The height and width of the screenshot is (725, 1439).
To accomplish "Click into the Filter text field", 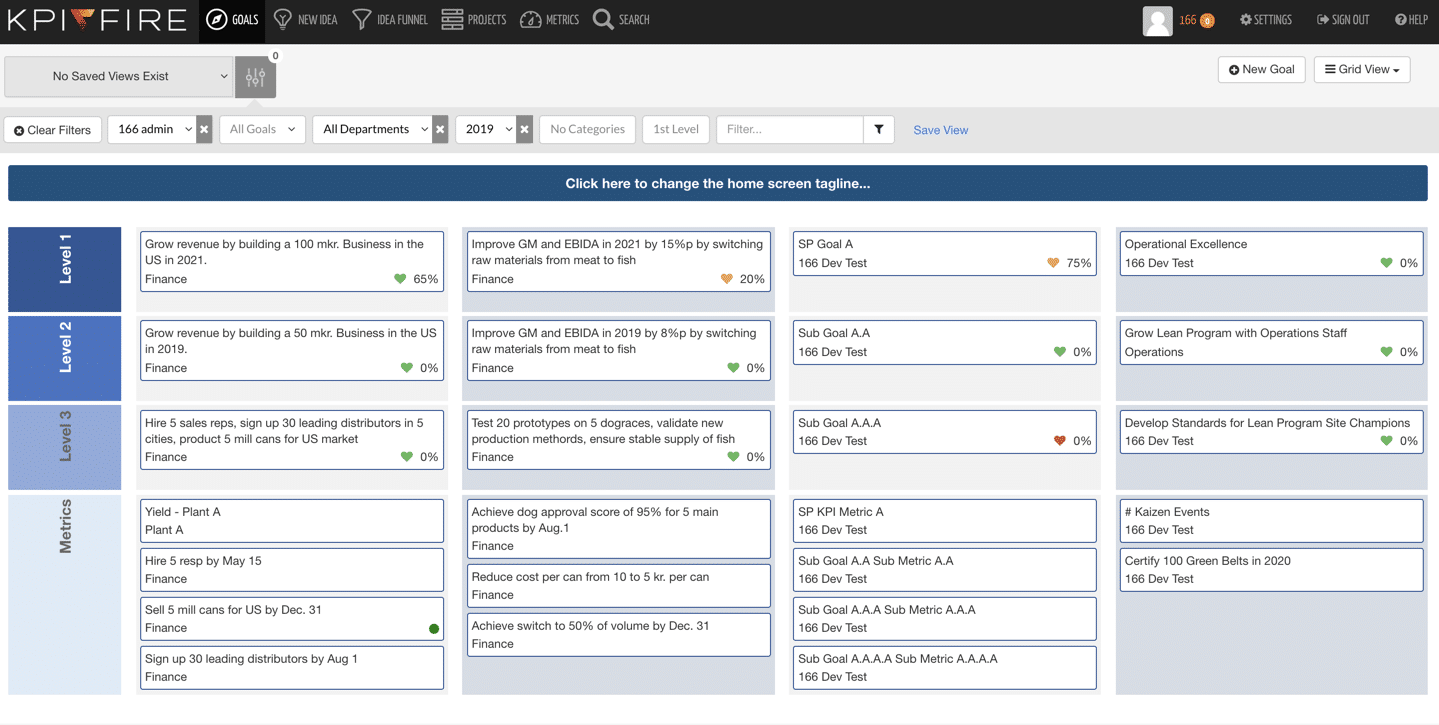I will coord(789,130).
